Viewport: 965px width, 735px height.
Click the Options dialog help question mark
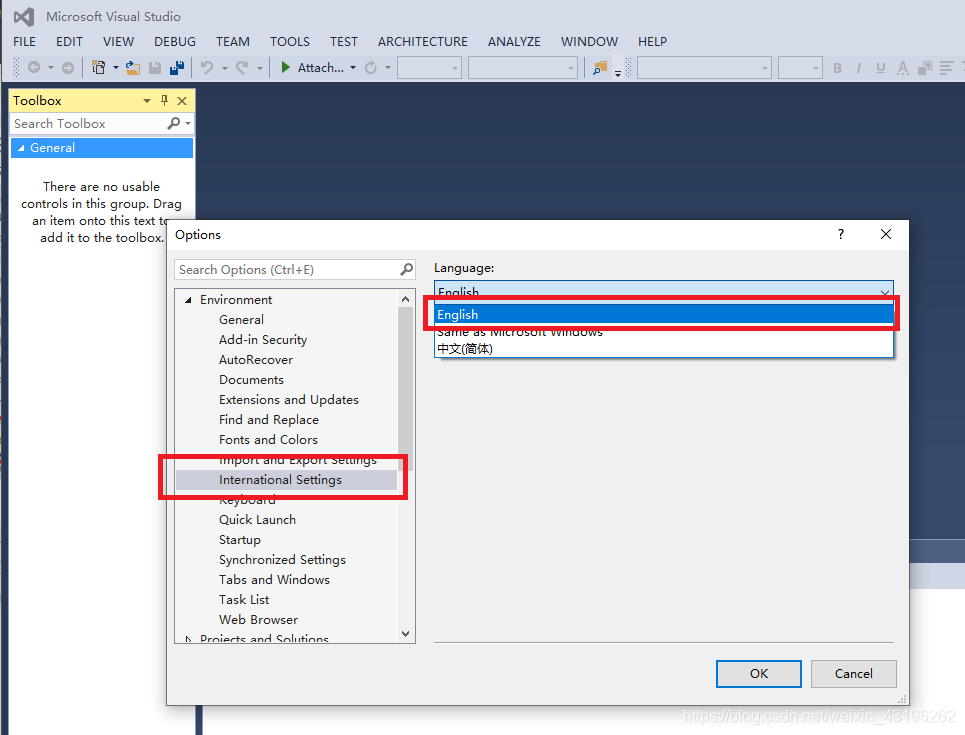click(841, 234)
